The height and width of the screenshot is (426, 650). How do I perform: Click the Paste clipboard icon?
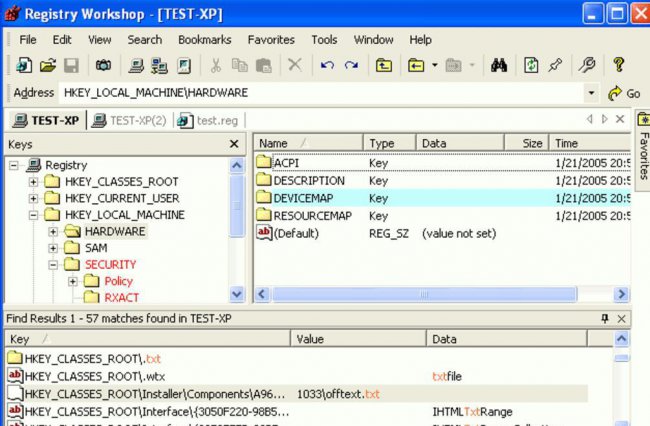263,65
